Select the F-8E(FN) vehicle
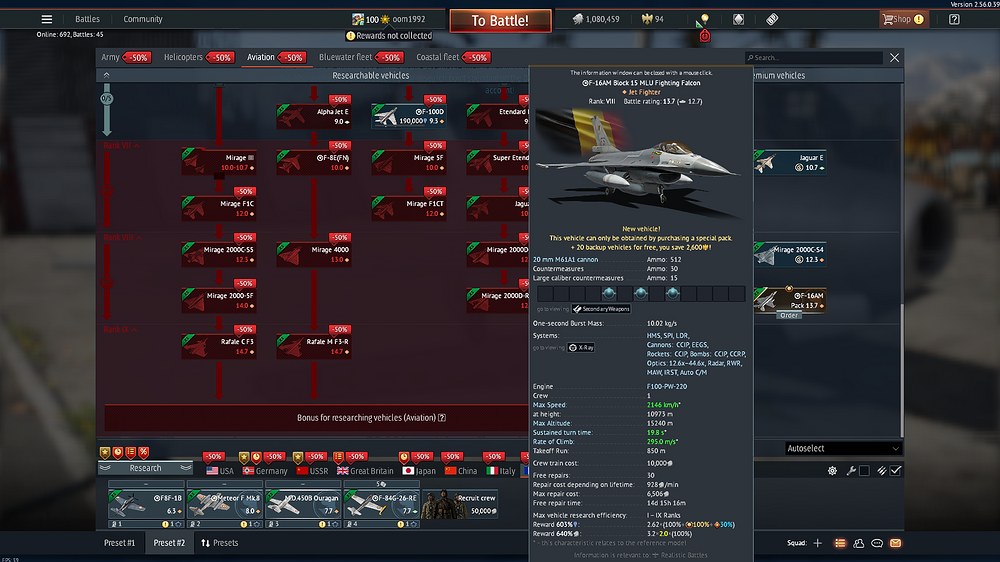Image resolution: width=1000 pixels, height=562 pixels. [x=314, y=162]
